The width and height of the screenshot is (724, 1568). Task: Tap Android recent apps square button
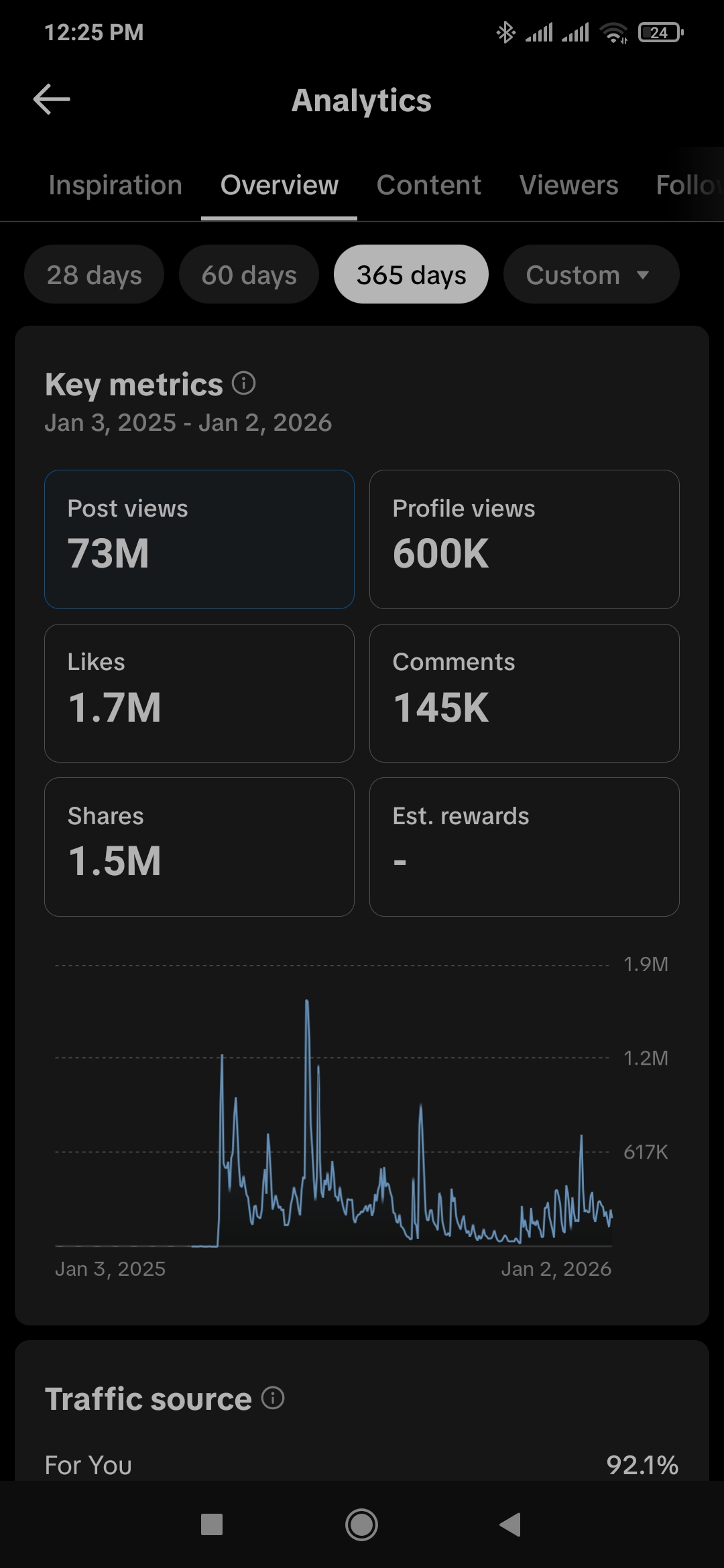212,1524
